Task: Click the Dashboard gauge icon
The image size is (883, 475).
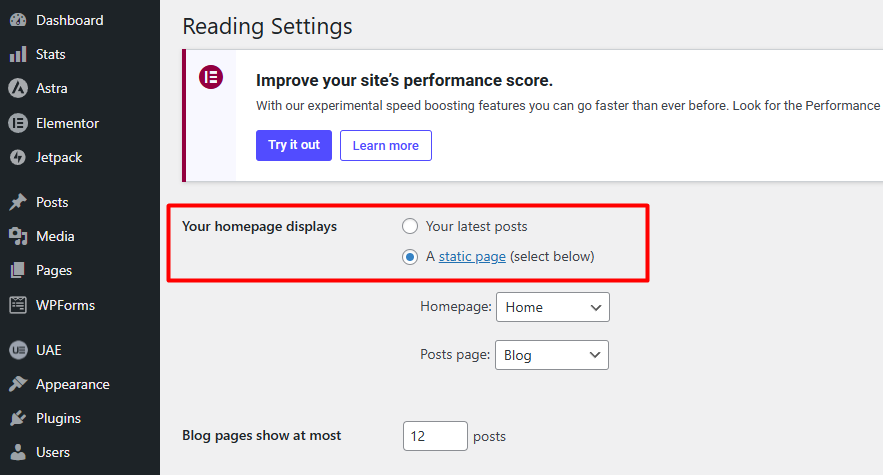Action: (18, 20)
